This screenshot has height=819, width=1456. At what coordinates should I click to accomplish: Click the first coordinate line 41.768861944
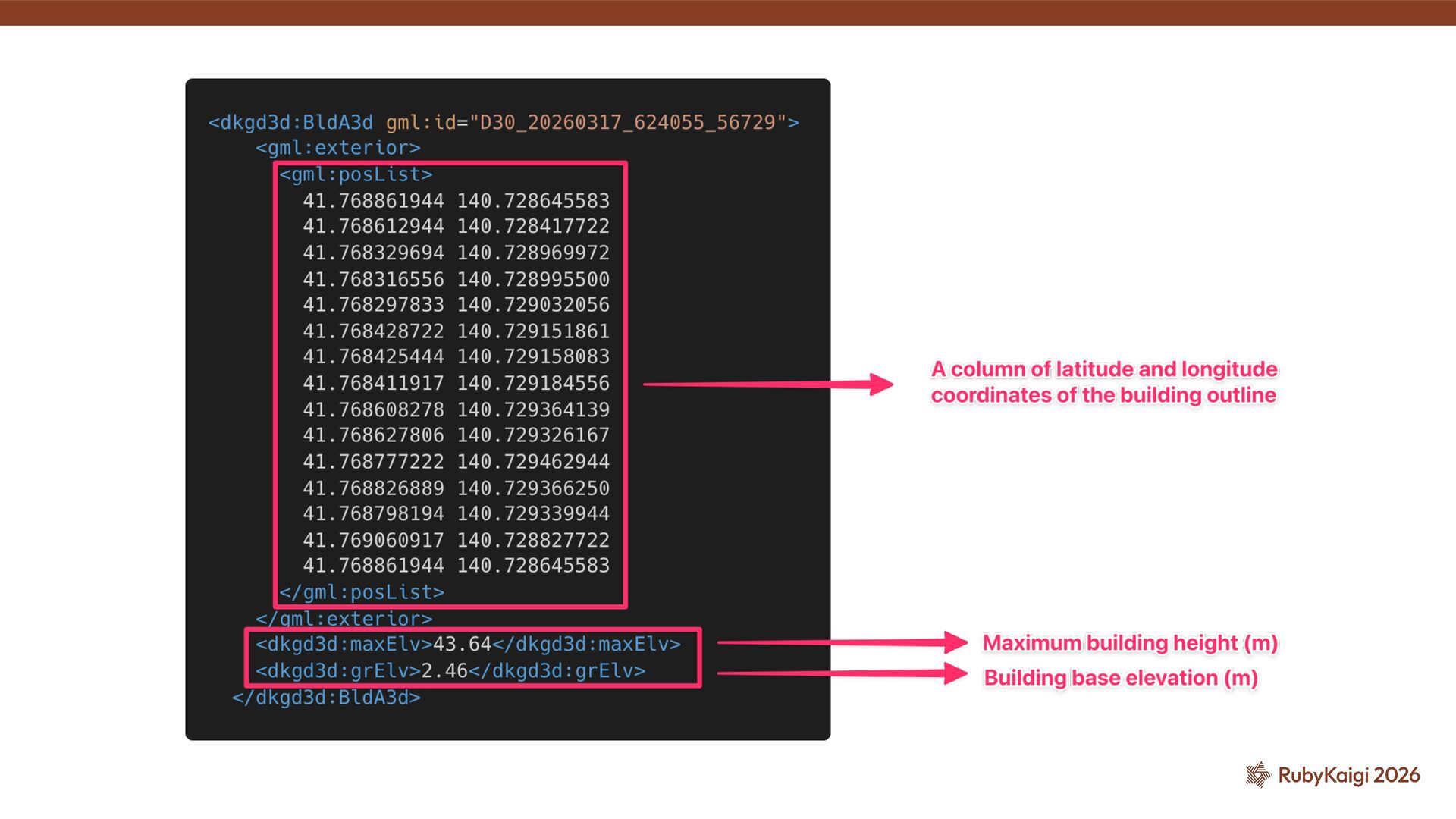456,201
